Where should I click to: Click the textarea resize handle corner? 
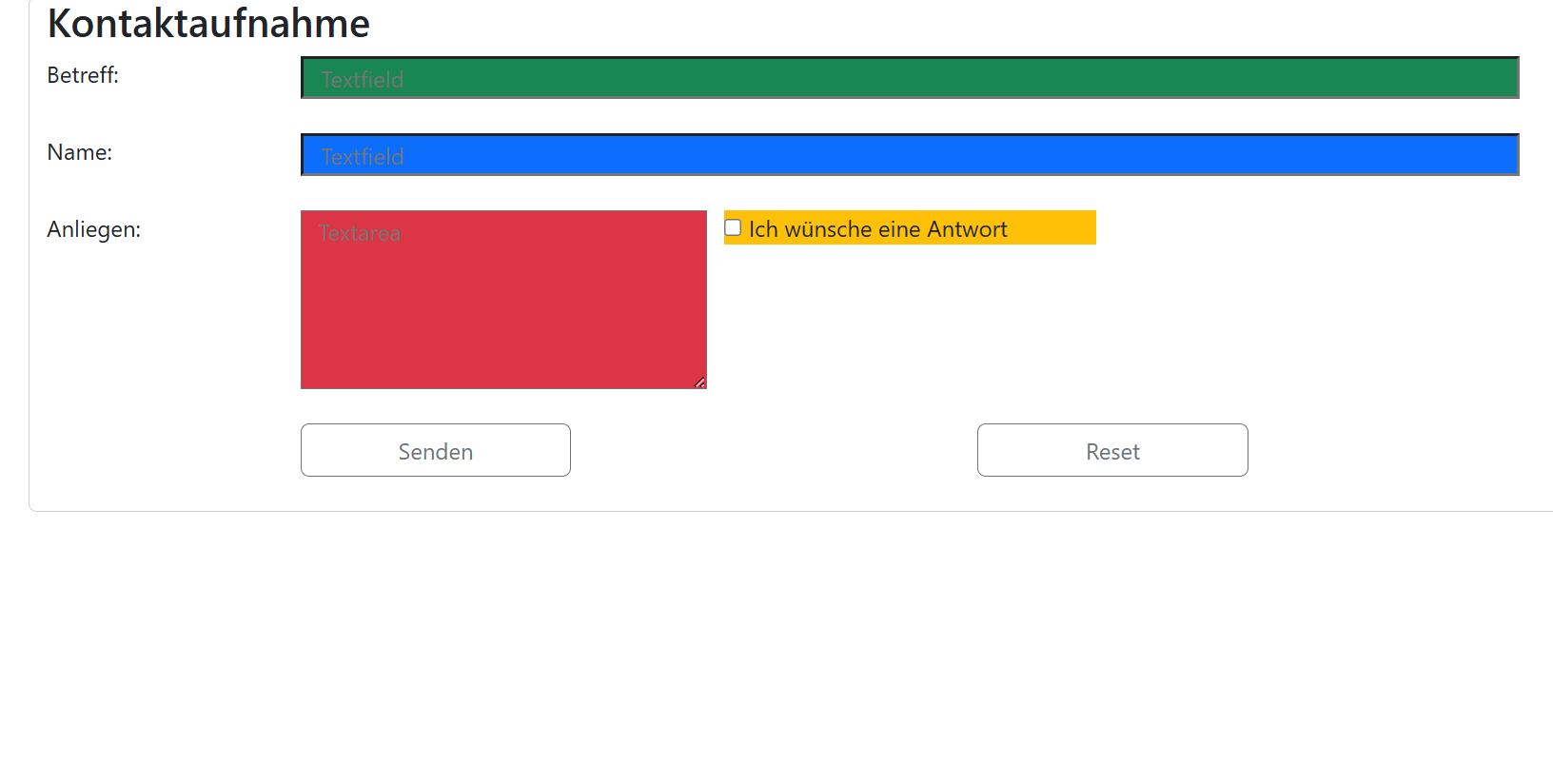coord(699,382)
